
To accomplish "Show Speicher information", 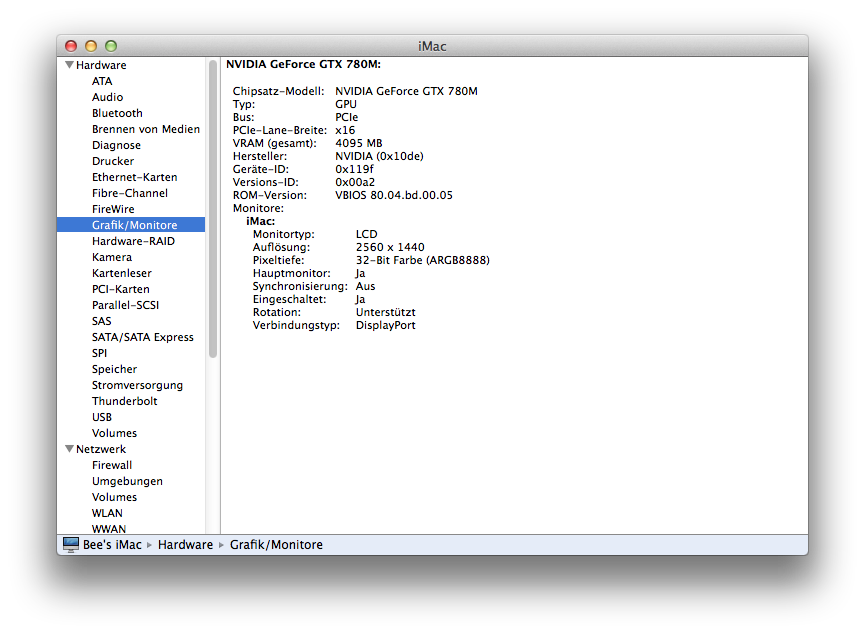I will pos(115,369).
